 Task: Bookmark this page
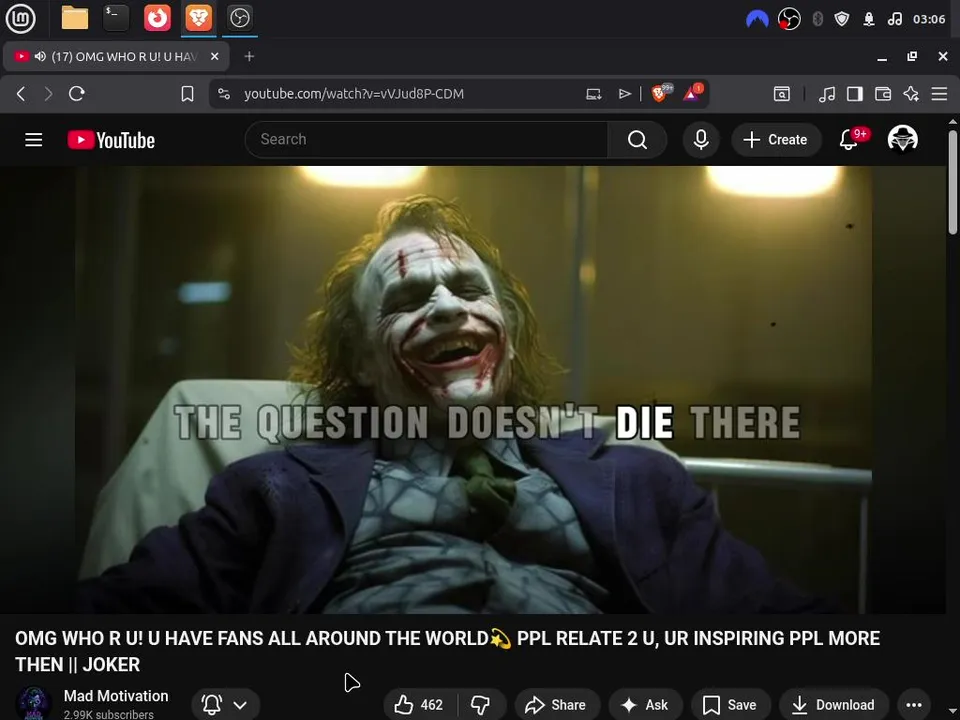pos(187,94)
